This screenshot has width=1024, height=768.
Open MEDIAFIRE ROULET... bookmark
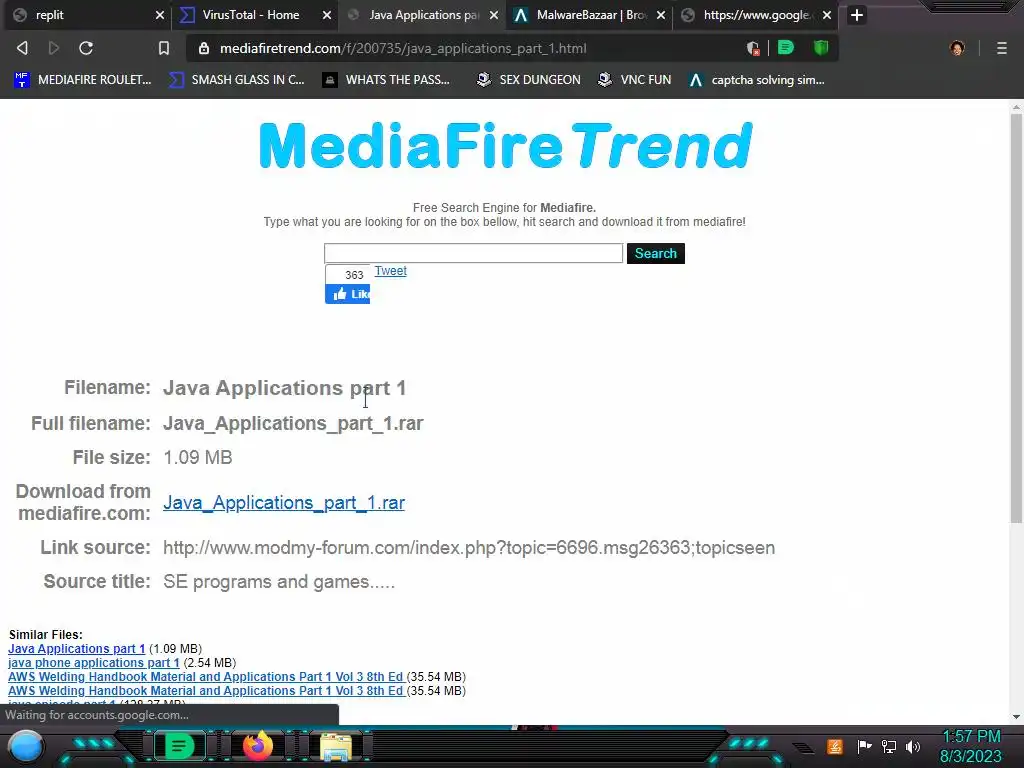(83, 80)
